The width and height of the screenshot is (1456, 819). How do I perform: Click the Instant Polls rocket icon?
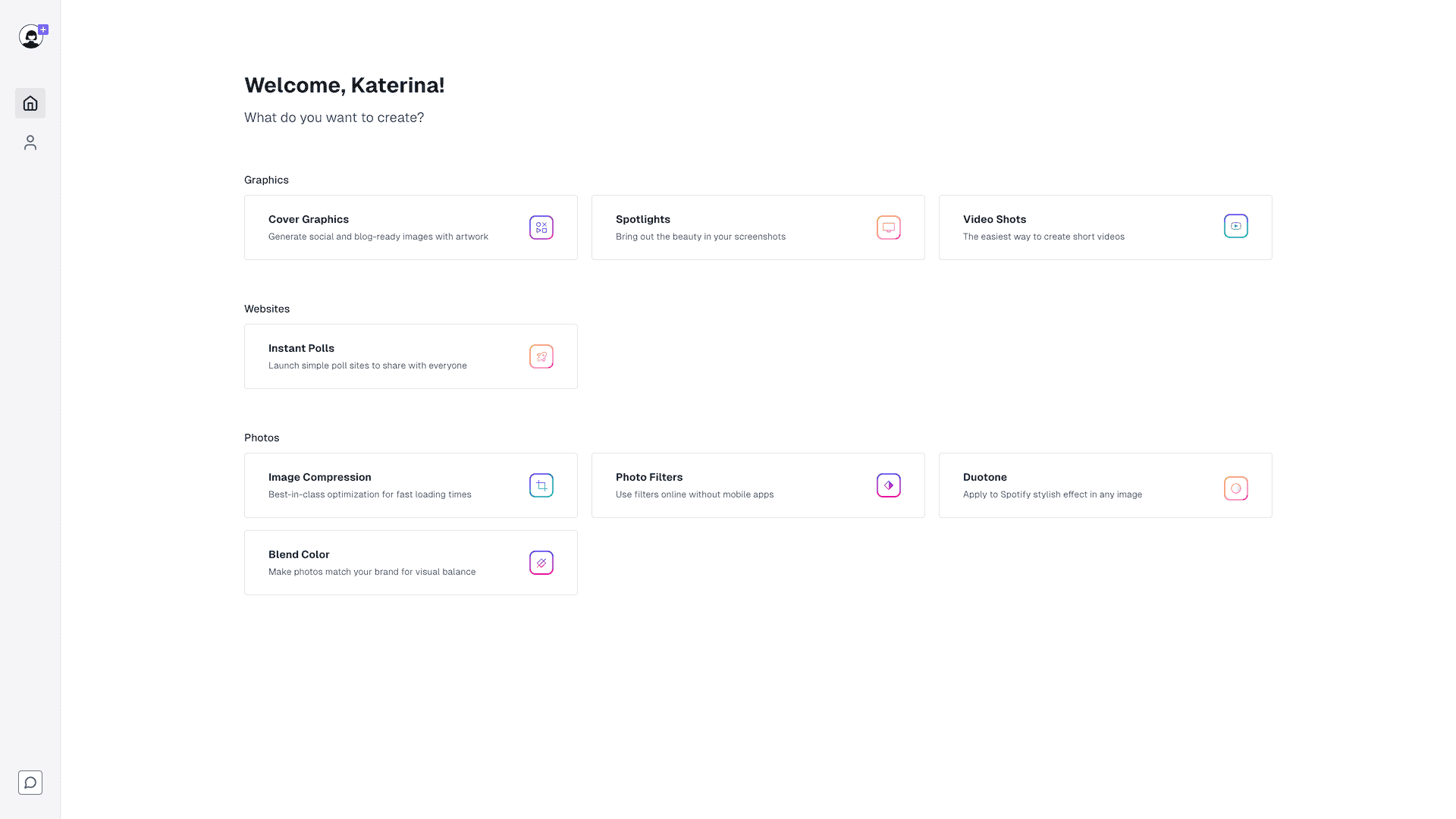[x=541, y=356]
